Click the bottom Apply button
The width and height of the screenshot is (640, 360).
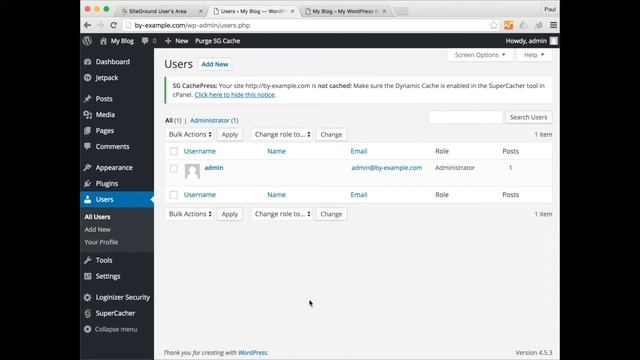230,214
